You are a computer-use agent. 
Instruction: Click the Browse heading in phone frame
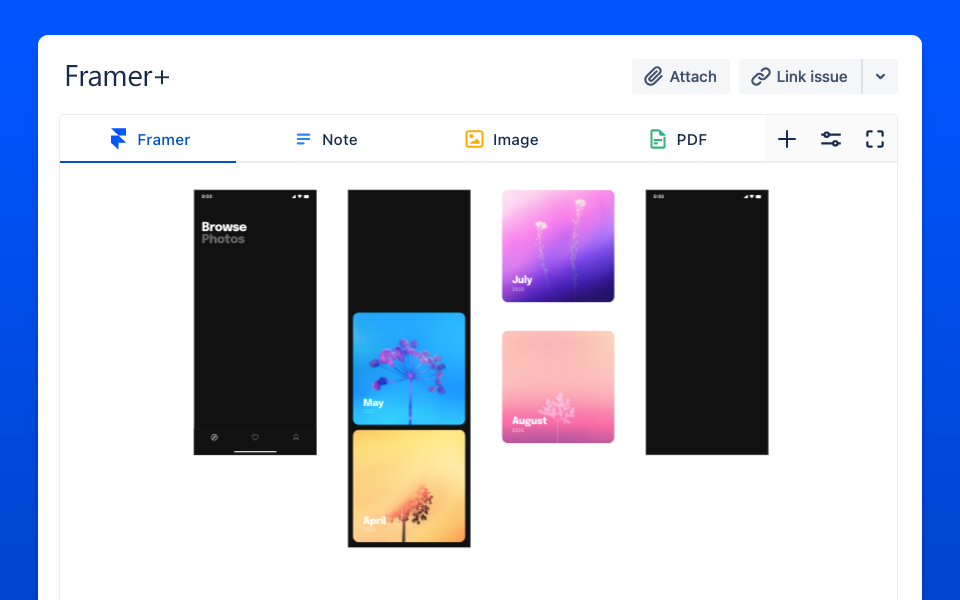[224, 227]
